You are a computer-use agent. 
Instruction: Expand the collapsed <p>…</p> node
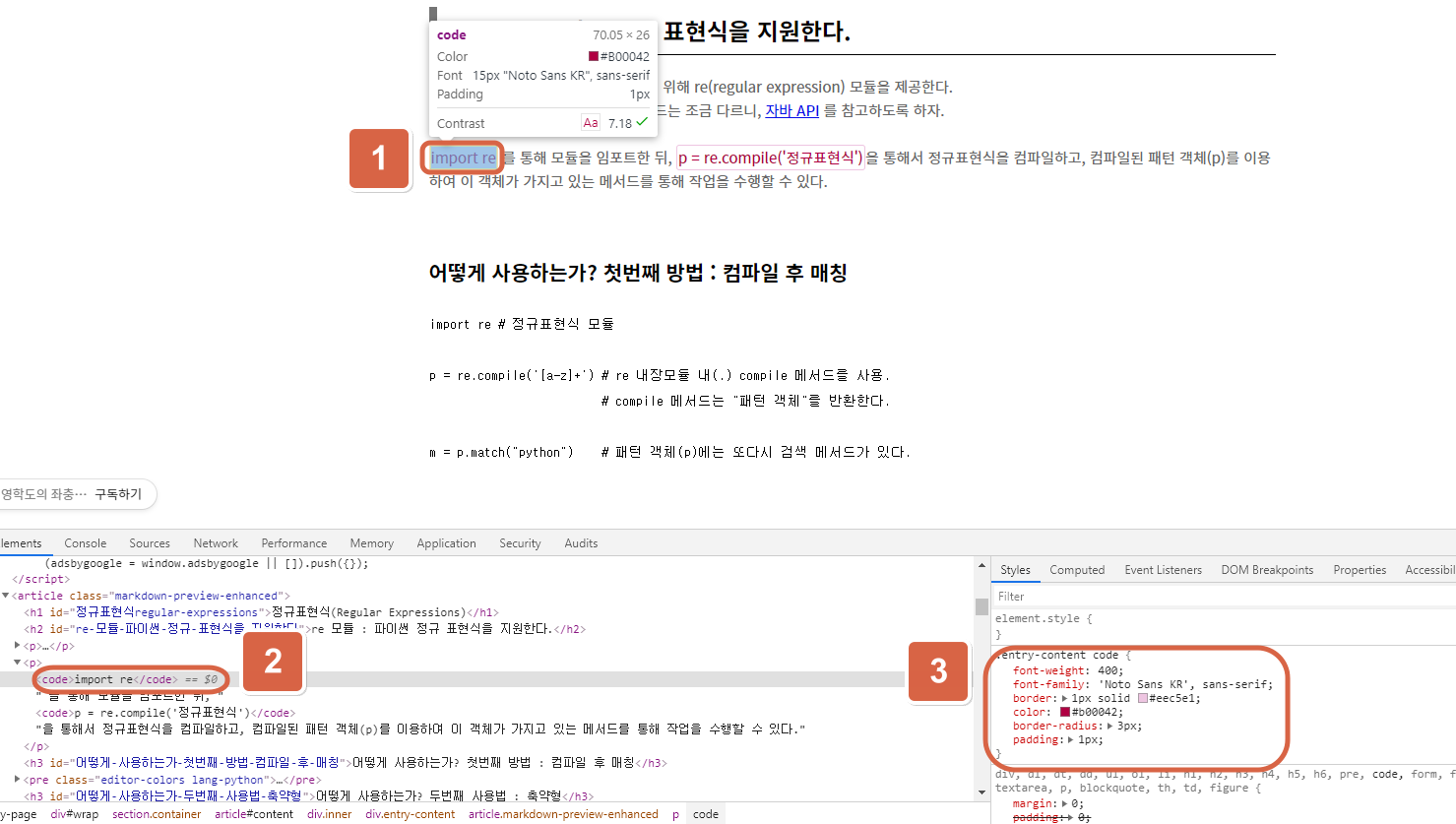tap(18, 646)
